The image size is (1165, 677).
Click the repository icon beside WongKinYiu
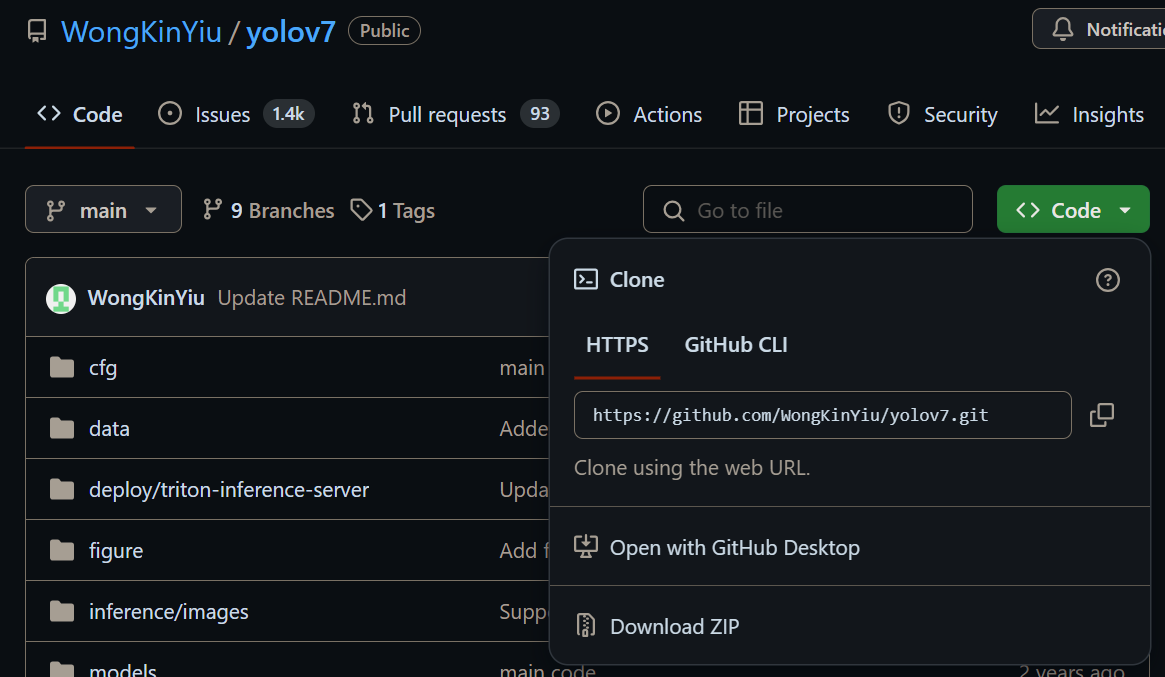37,31
